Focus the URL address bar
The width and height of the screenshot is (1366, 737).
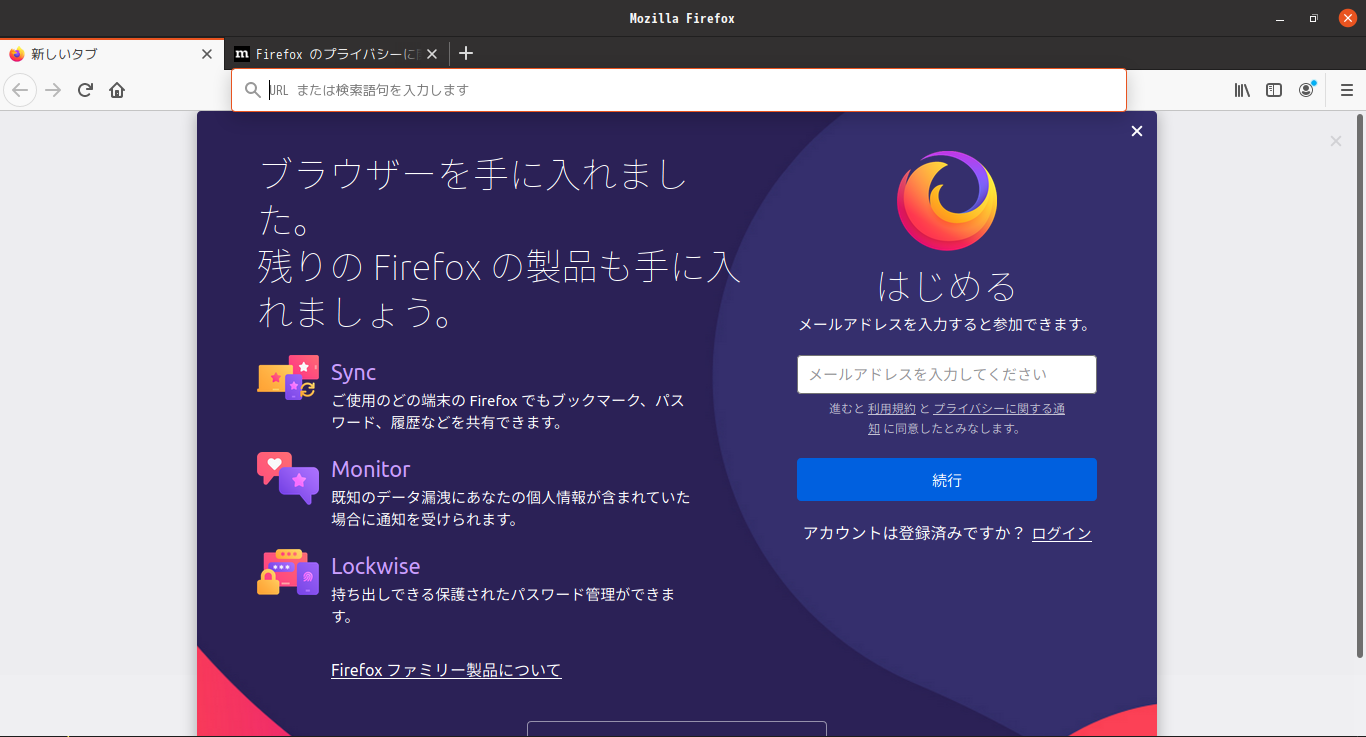coord(679,90)
